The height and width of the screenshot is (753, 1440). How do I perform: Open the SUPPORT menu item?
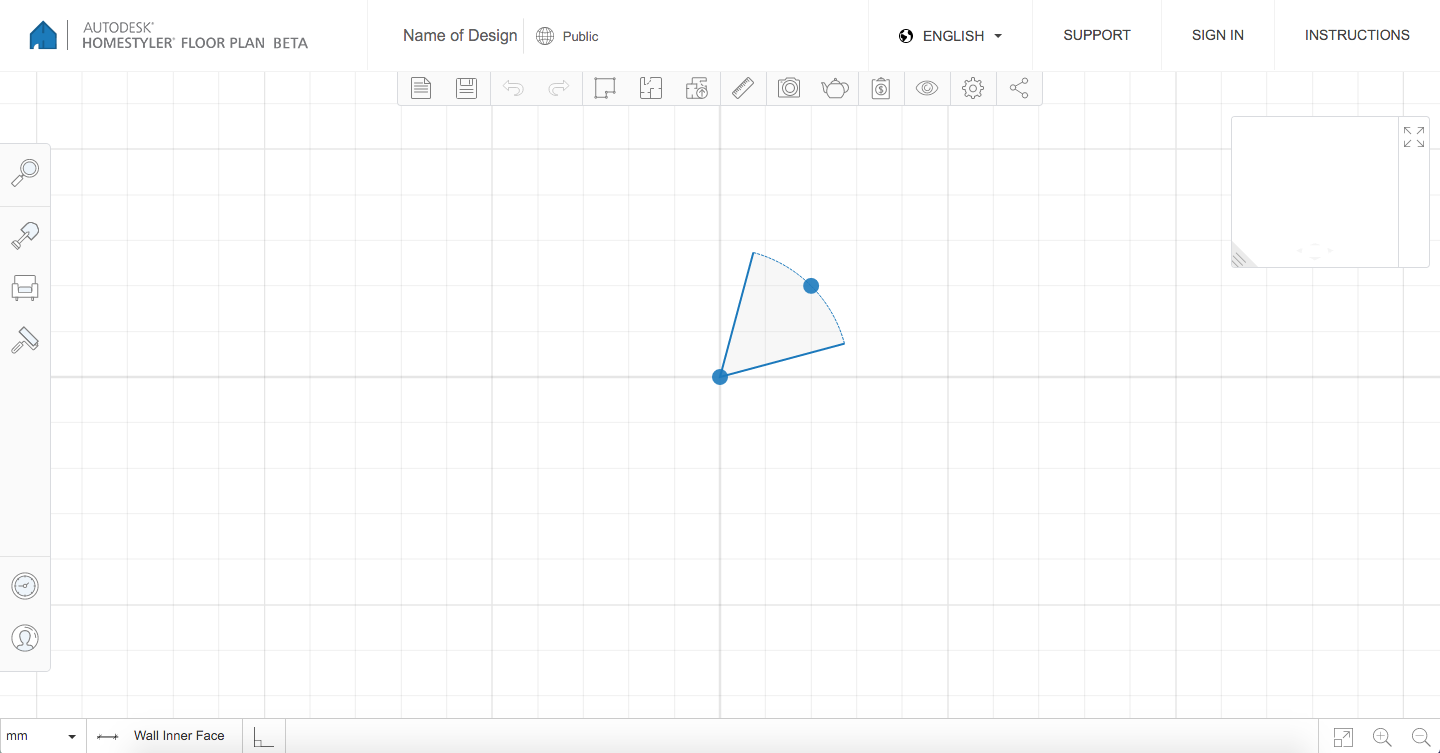coord(1096,35)
